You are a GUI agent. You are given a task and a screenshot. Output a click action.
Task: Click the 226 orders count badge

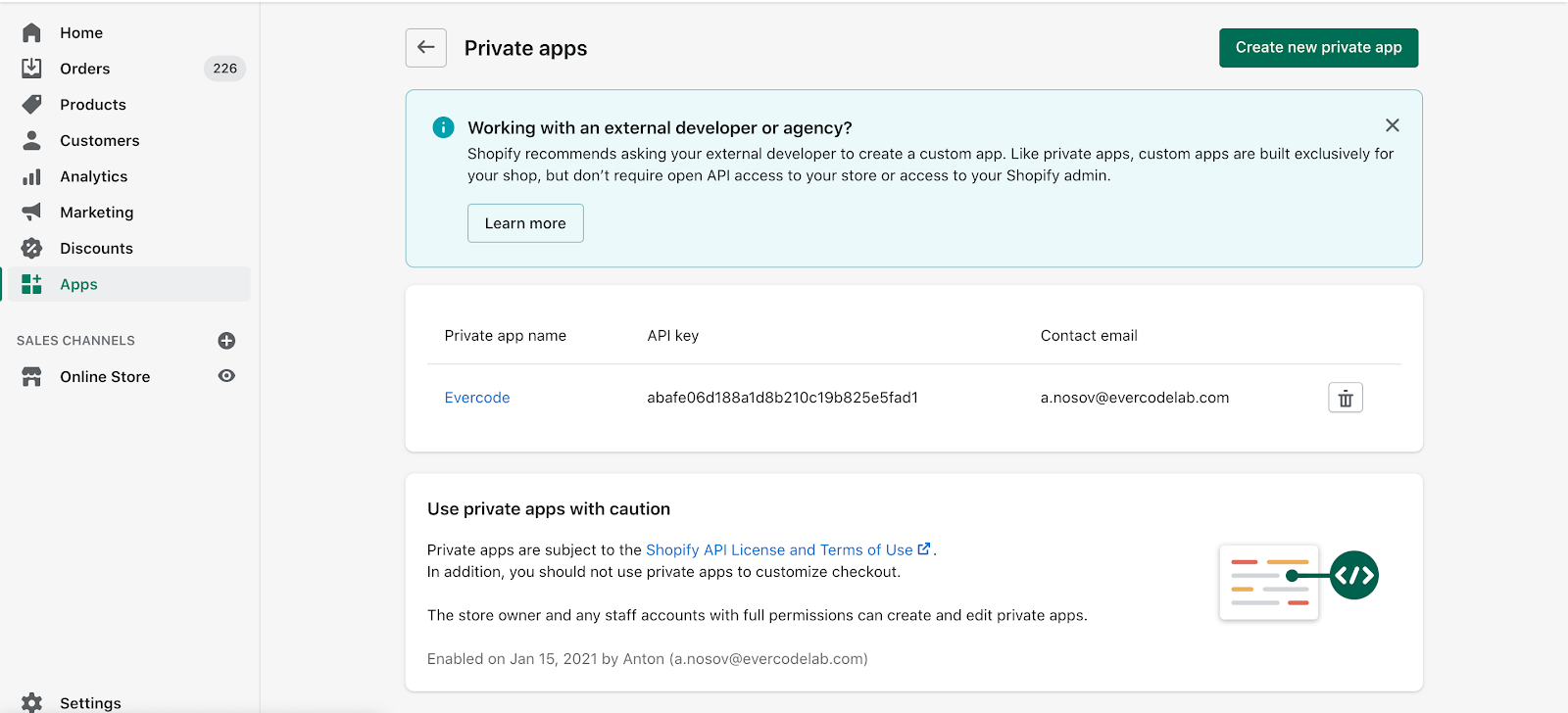224,69
